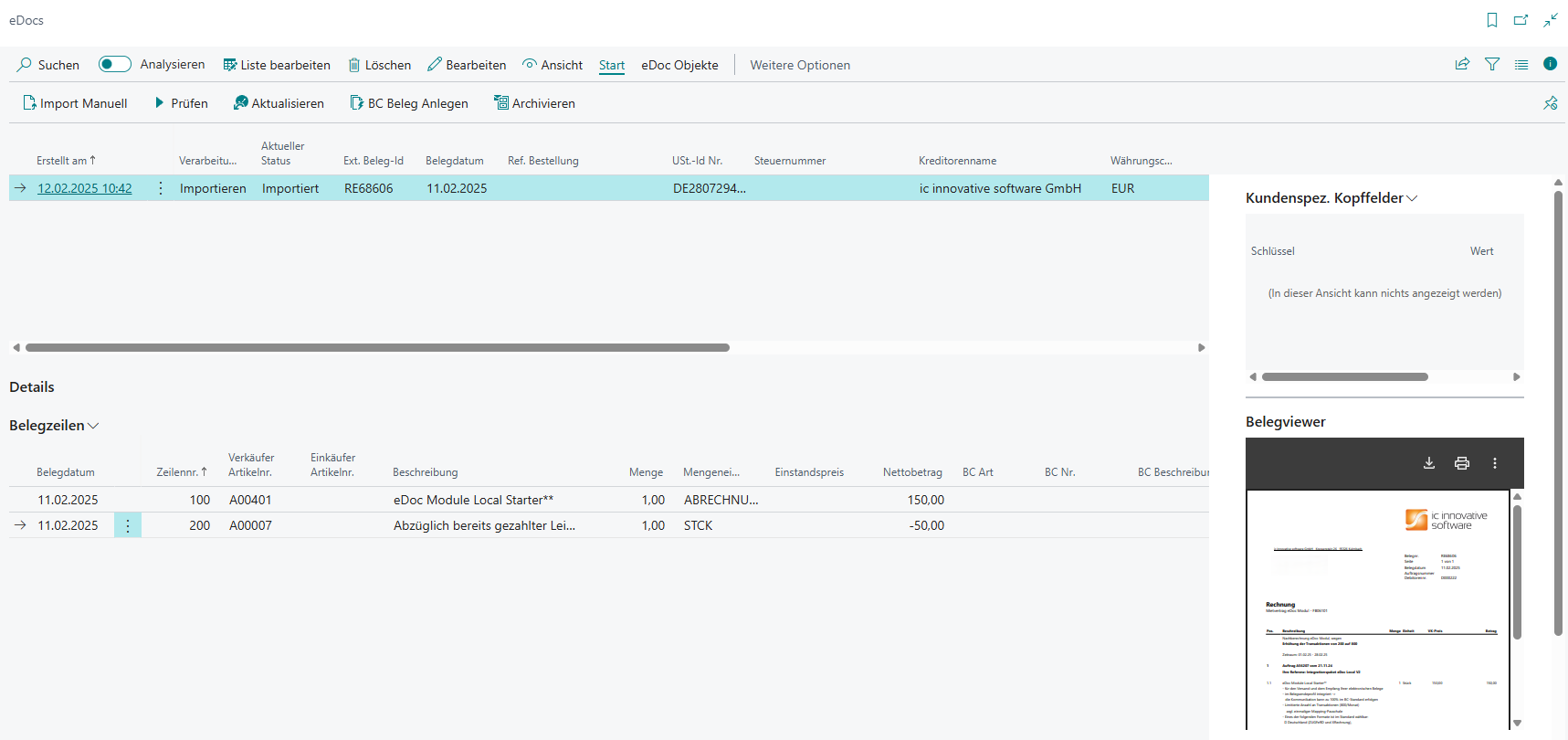
Task: Click the eDocs list horizontal scrollbar
Action: (x=377, y=348)
